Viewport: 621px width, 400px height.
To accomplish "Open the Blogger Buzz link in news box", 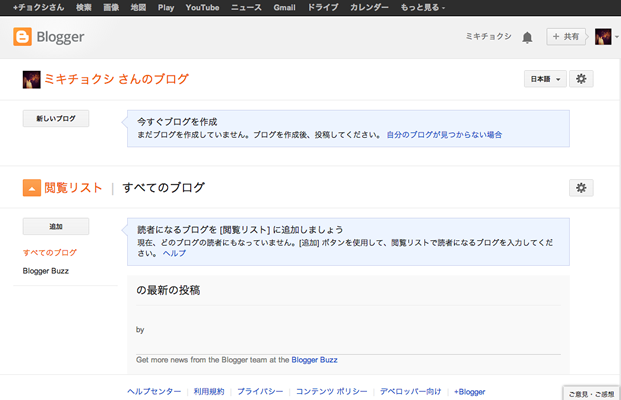I will [x=314, y=360].
